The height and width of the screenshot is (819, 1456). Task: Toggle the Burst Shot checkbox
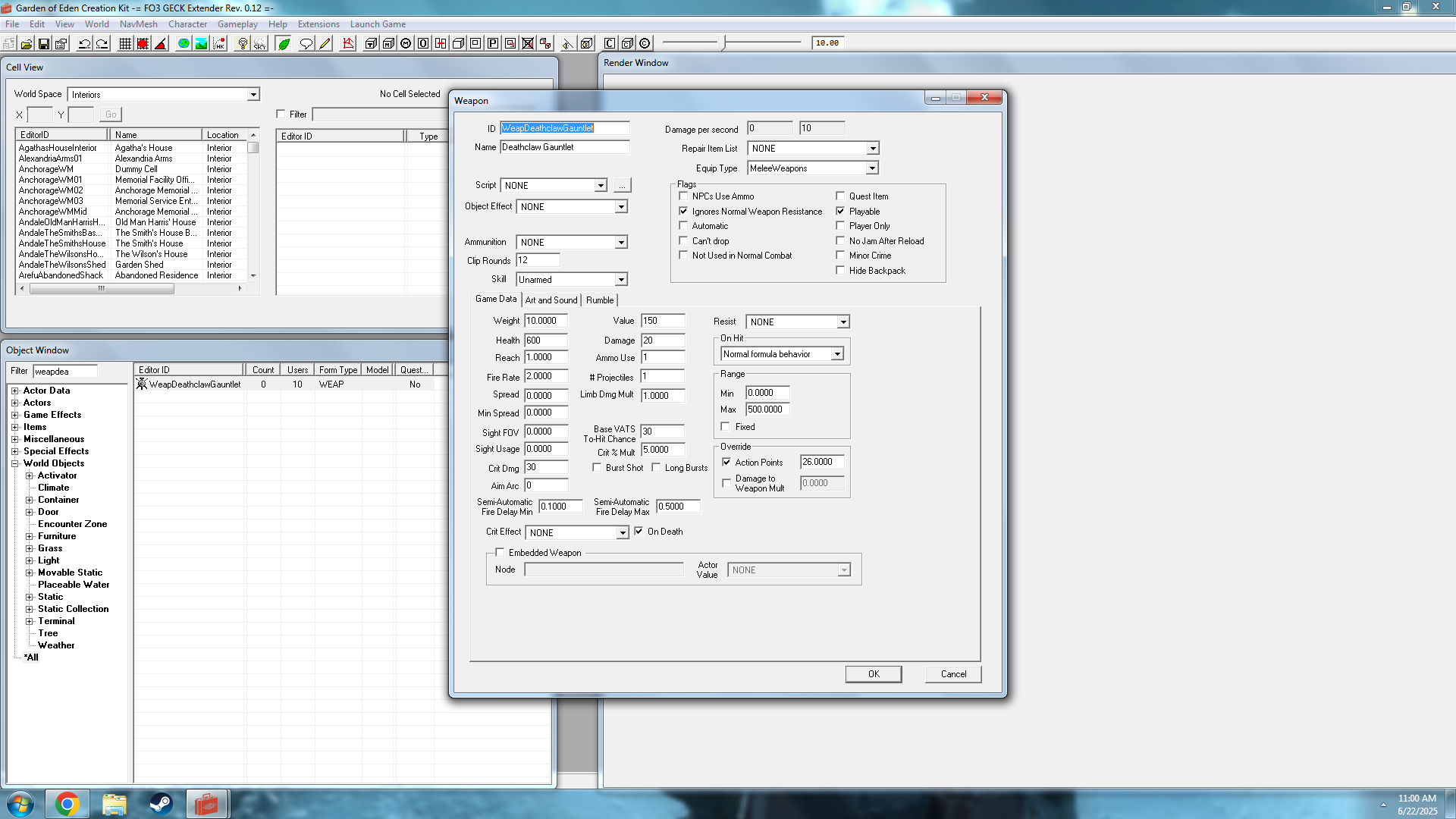coord(597,468)
